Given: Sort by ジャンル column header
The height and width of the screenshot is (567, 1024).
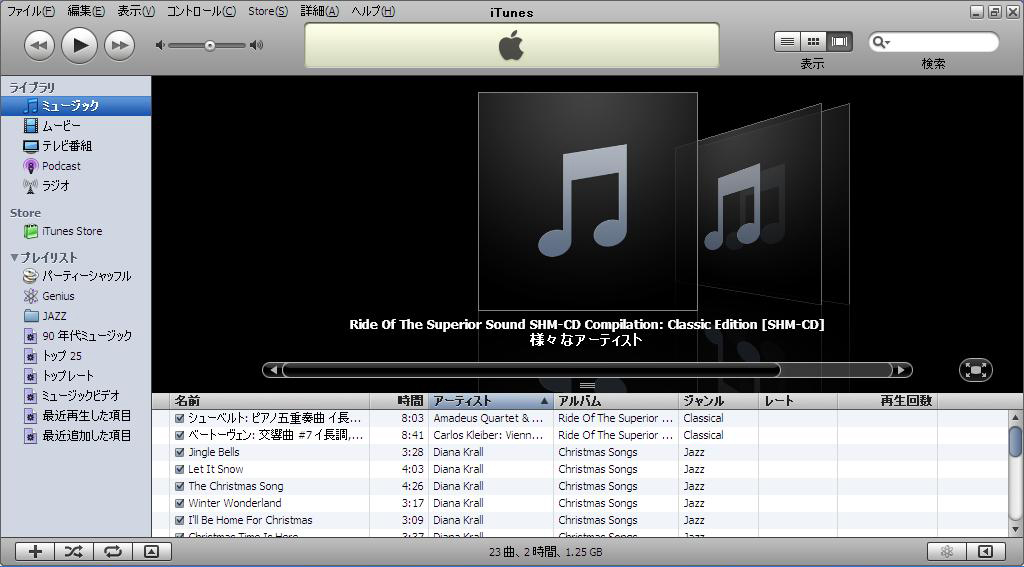Looking at the screenshot, I should pyautogui.click(x=718, y=400).
